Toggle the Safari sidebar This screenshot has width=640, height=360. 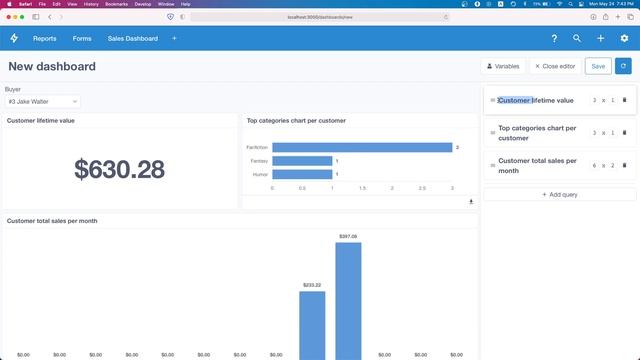[x=36, y=17]
